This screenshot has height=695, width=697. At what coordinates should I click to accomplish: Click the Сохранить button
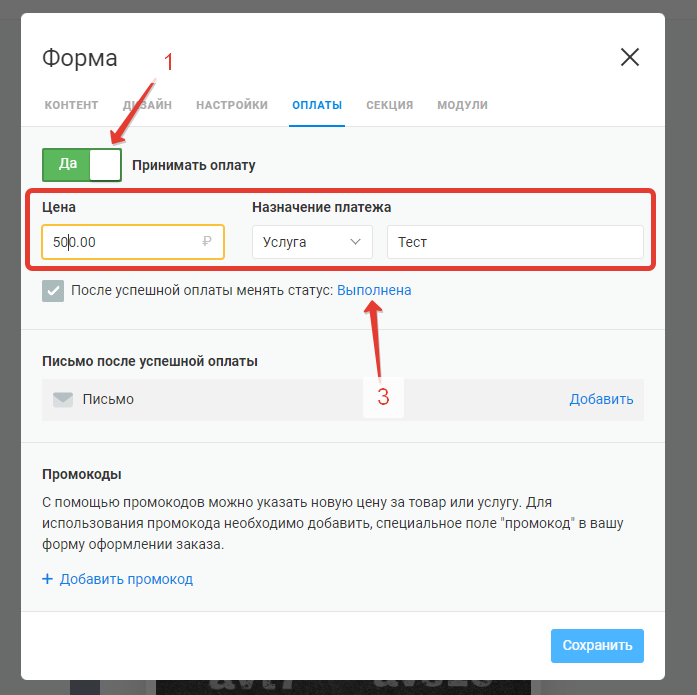pos(597,646)
